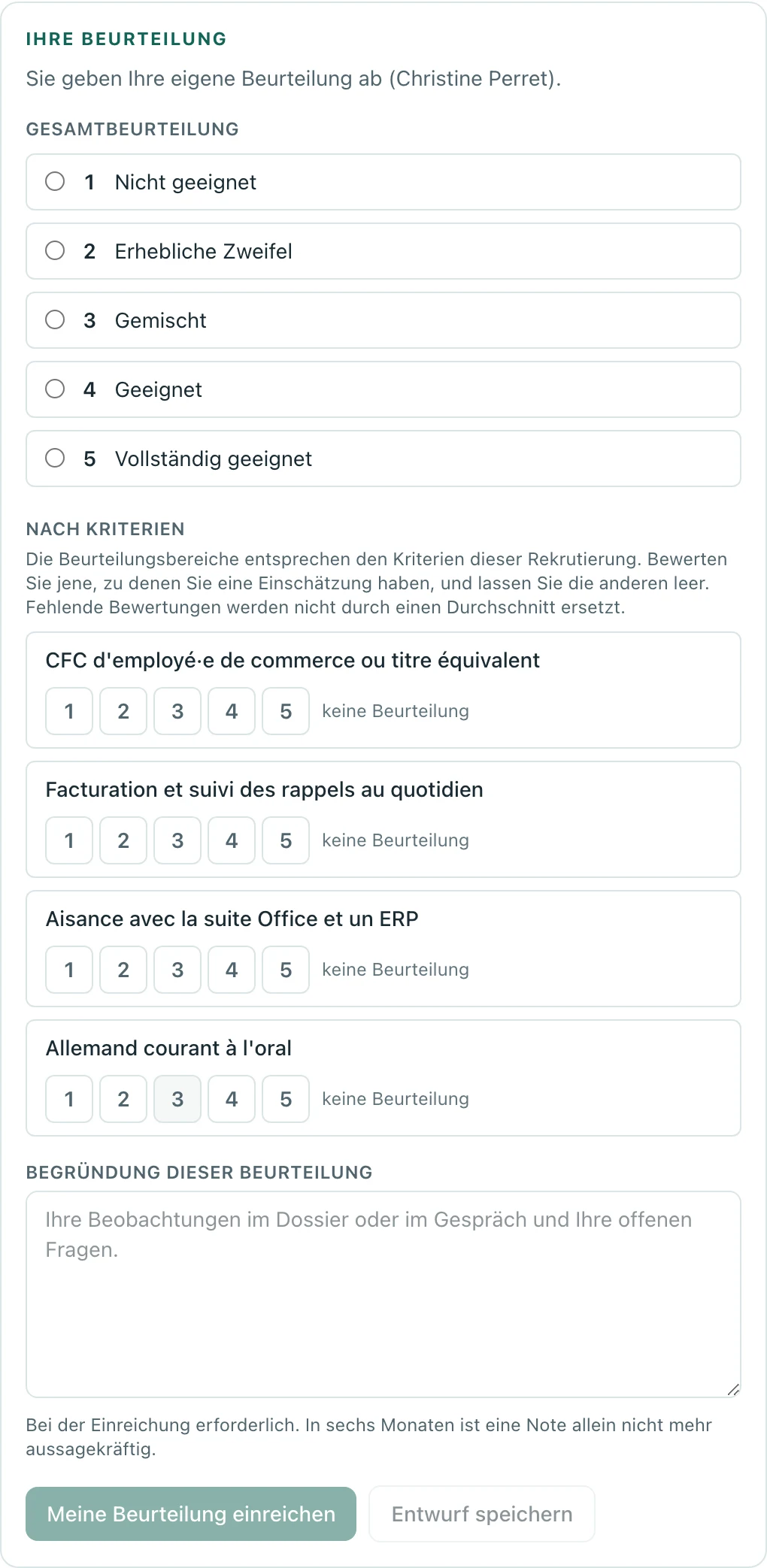Click into the Begründung text area
This screenshot has width=767, height=1568.
[383, 1294]
